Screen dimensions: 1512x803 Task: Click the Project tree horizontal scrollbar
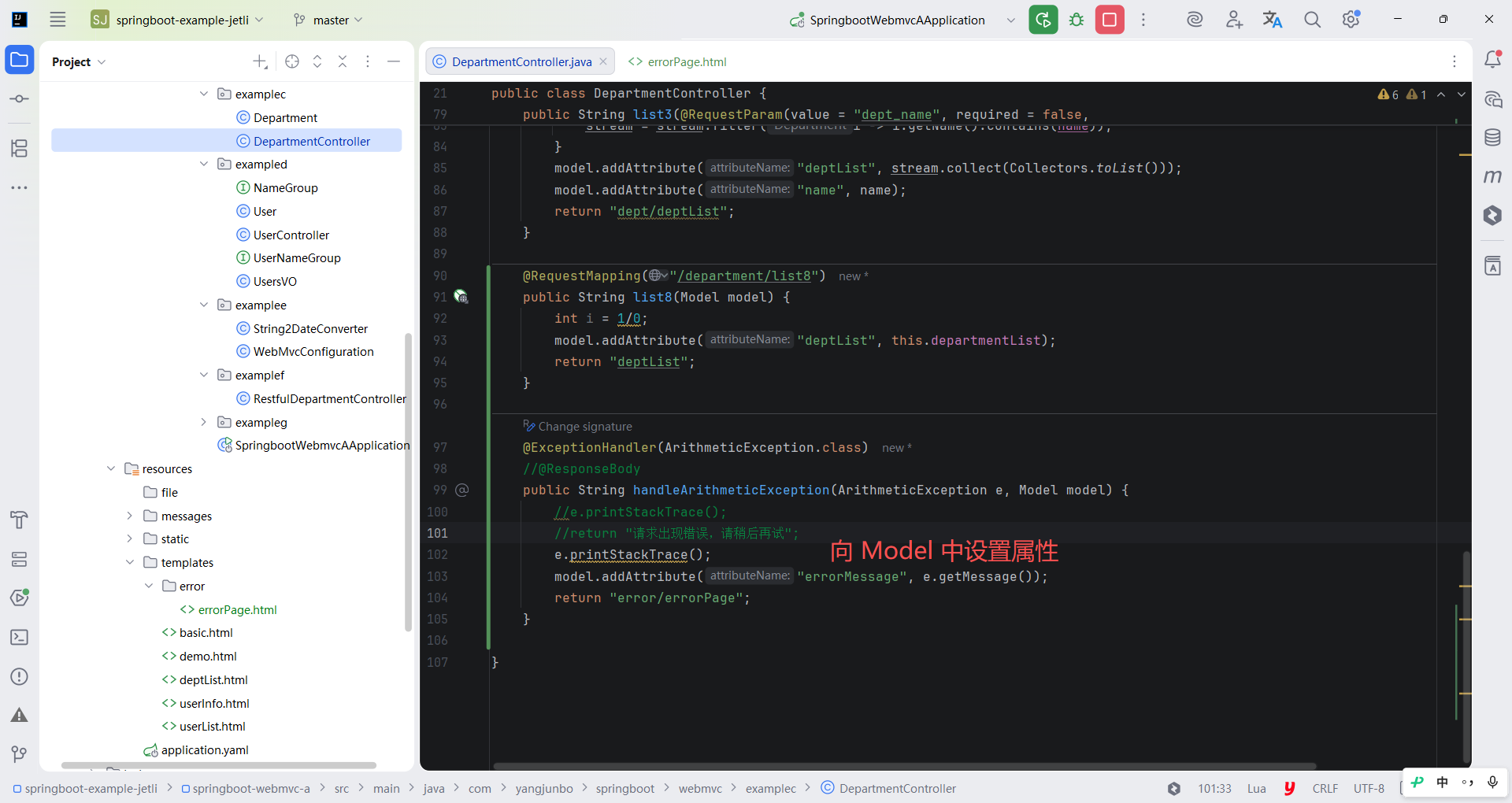219,765
